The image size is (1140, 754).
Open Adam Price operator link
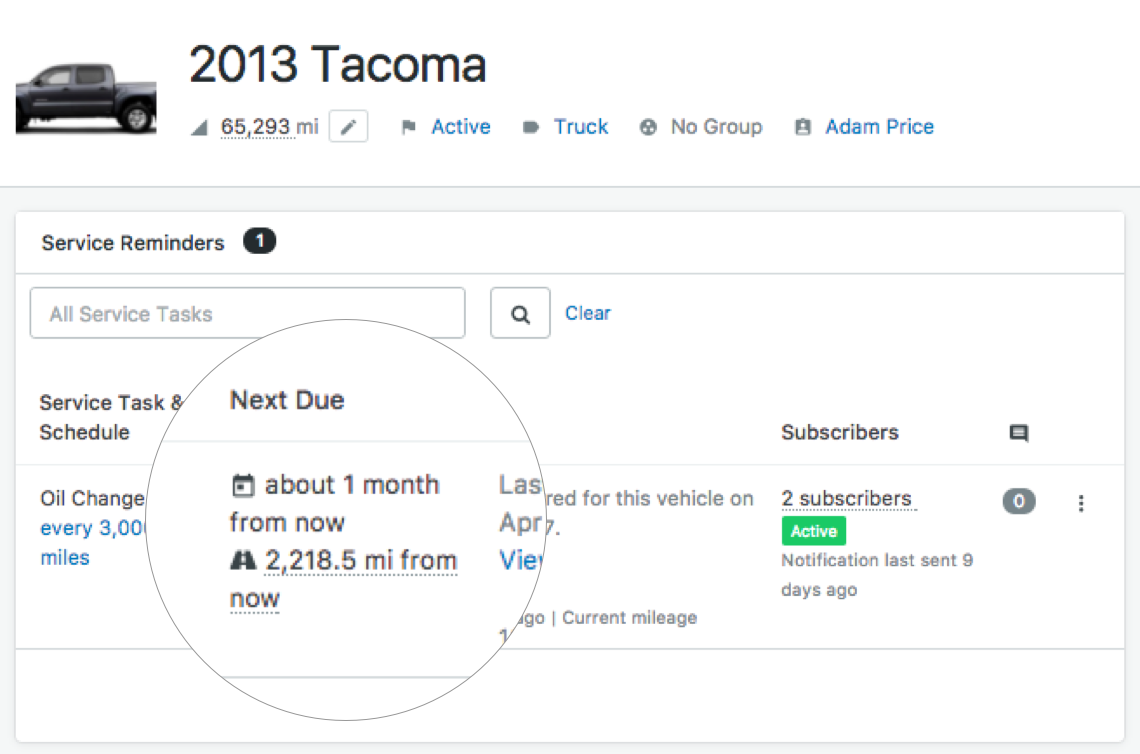pos(879,127)
